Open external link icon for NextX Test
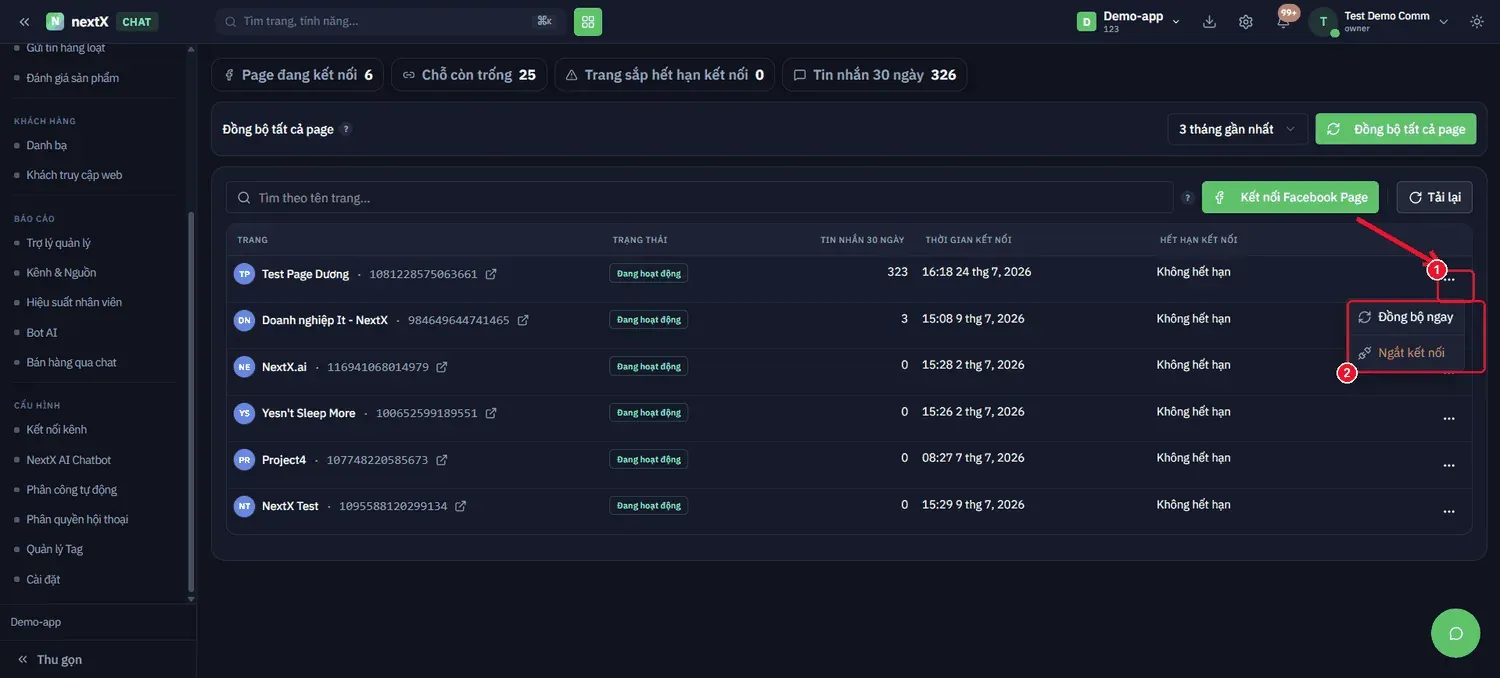Viewport: 1500px width, 678px height. click(x=461, y=506)
